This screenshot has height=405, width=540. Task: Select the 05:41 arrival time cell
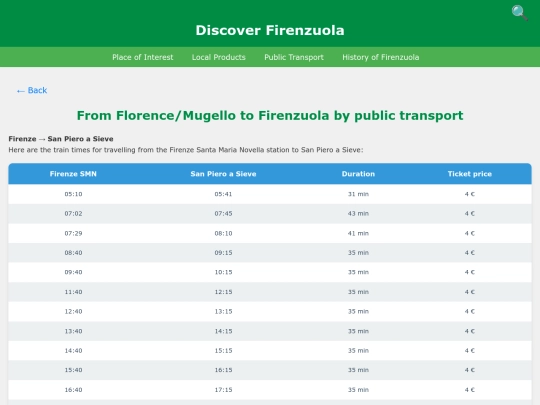coord(223,194)
